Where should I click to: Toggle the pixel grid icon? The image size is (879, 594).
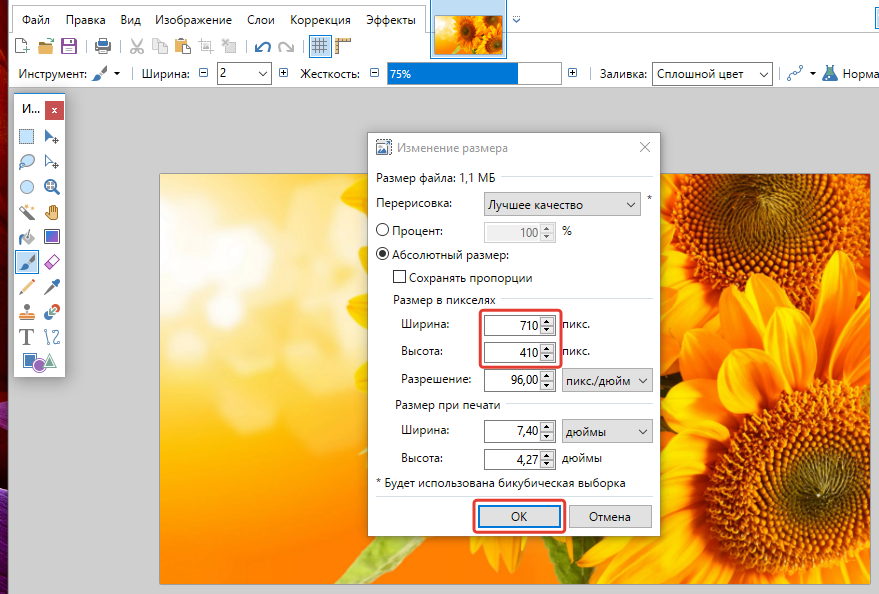[320, 46]
